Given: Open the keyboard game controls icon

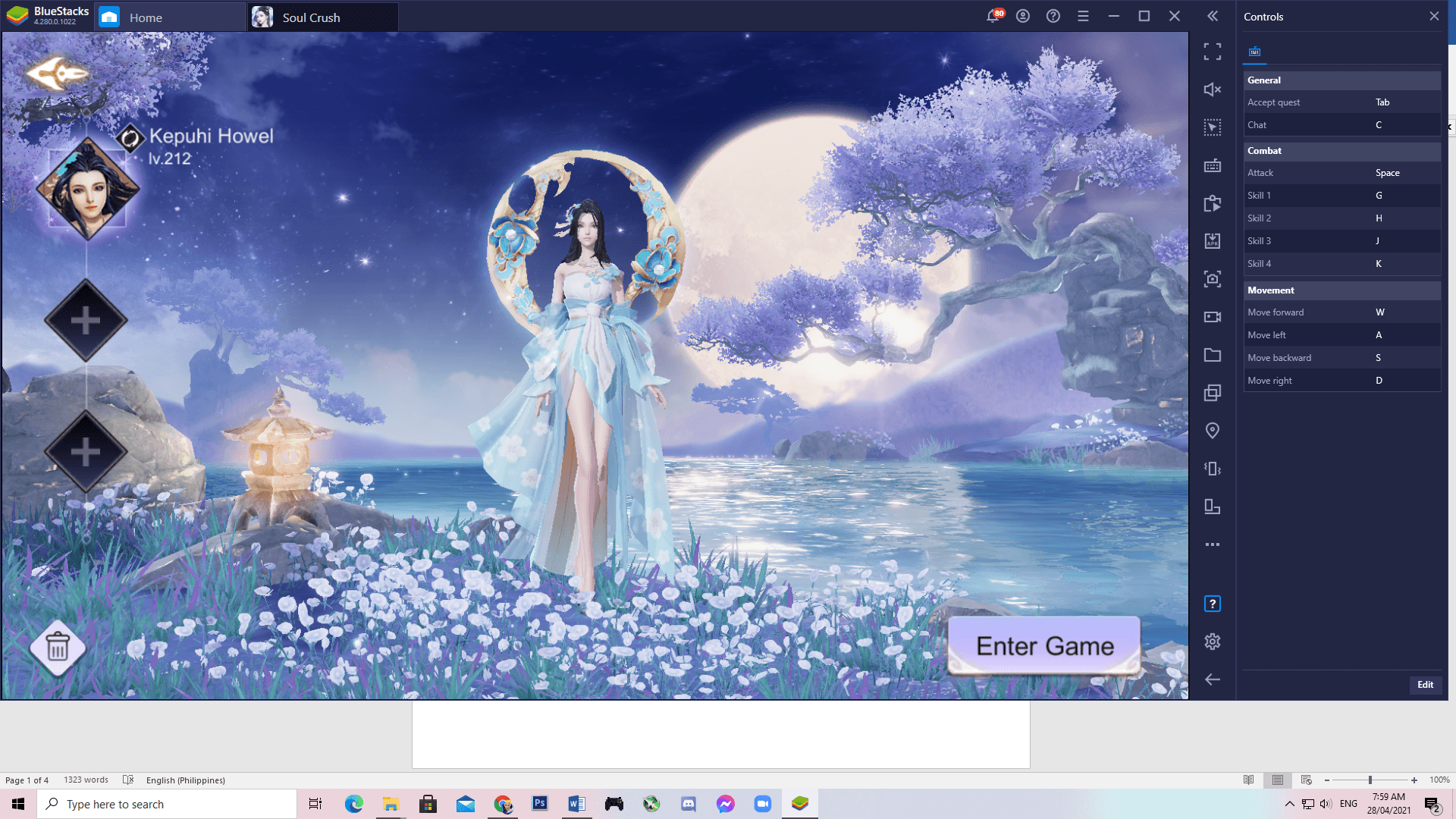Looking at the screenshot, I should click(x=1213, y=165).
